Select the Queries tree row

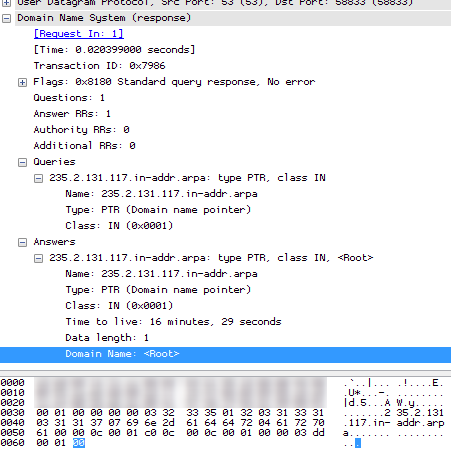click(54, 162)
